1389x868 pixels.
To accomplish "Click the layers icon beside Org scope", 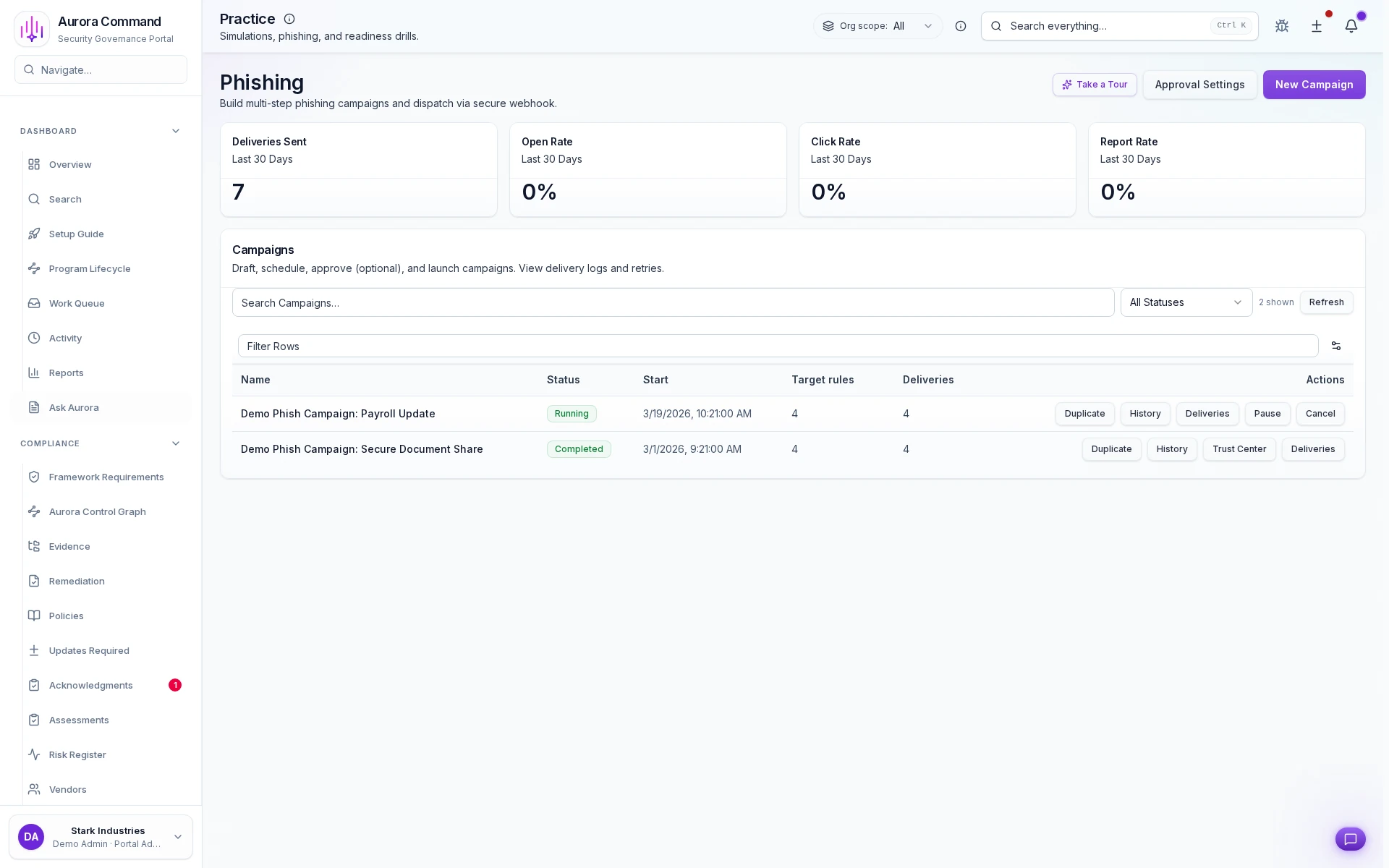I will (x=829, y=26).
